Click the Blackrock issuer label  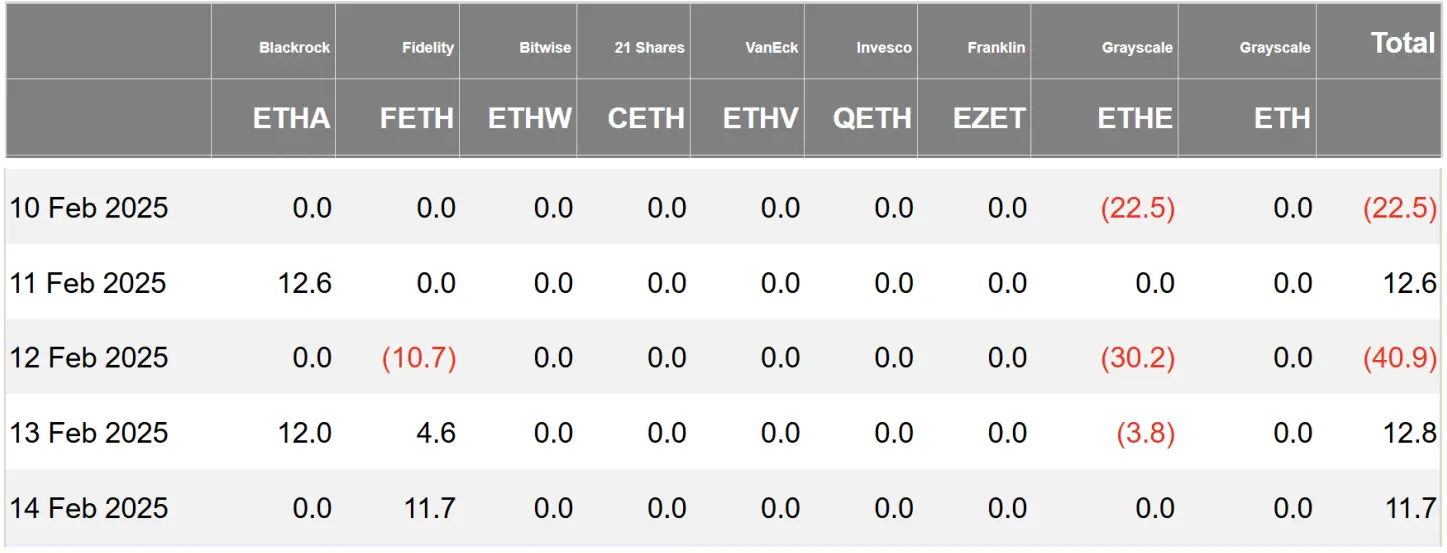294,47
